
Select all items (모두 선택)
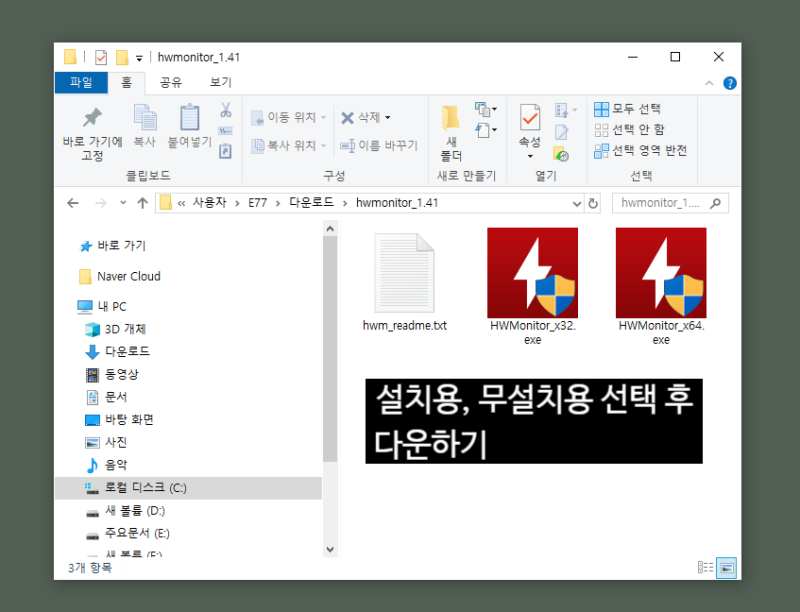click(628, 109)
